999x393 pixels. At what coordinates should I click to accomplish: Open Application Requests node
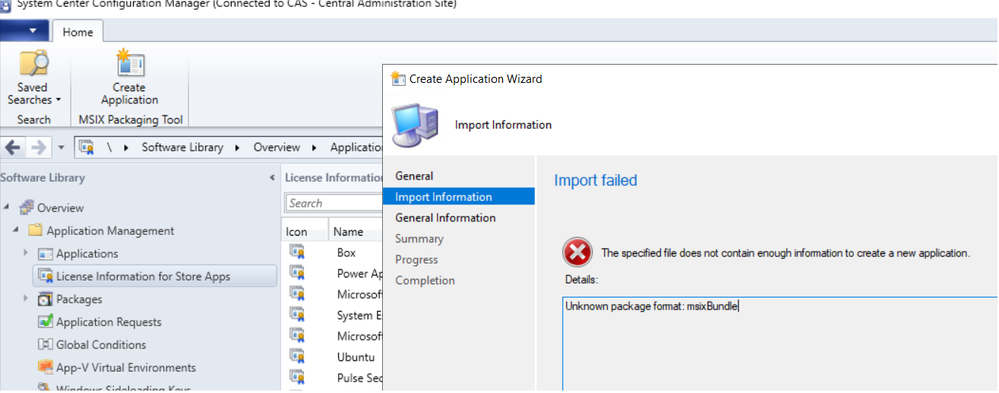coord(108,322)
